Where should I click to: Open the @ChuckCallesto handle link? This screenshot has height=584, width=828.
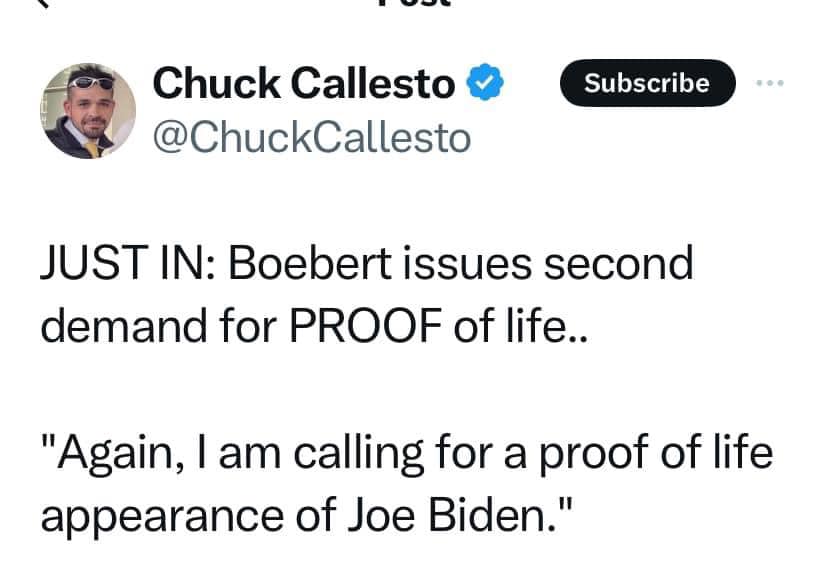click(x=312, y=137)
